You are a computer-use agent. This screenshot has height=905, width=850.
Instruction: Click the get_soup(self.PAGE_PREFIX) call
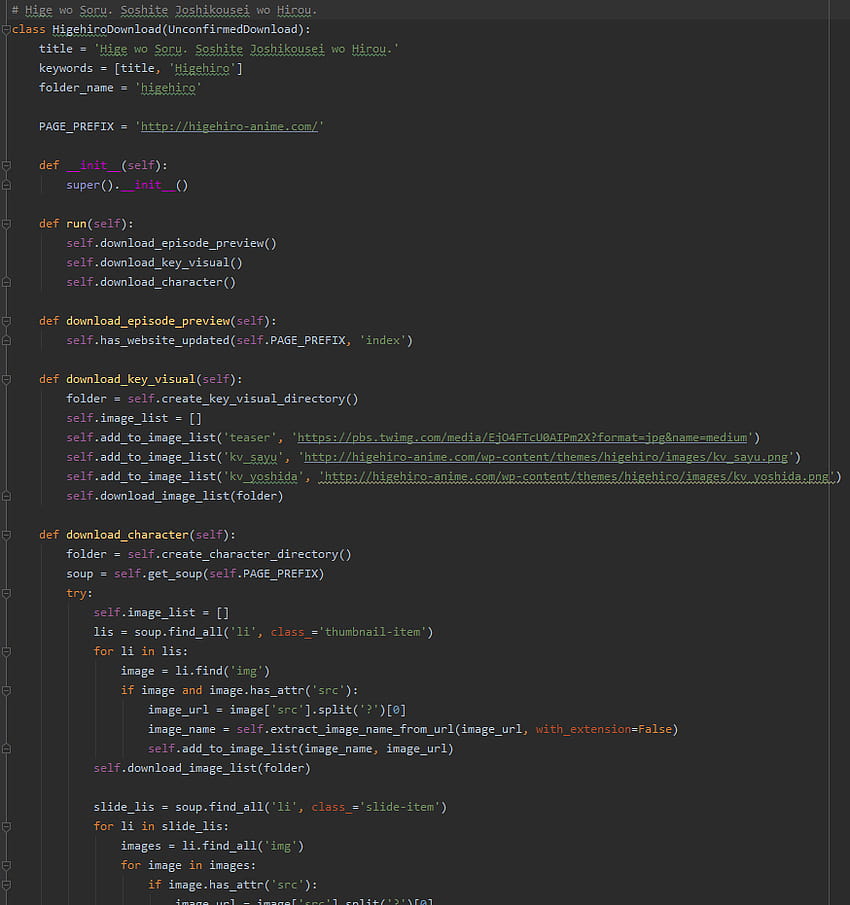236,574
